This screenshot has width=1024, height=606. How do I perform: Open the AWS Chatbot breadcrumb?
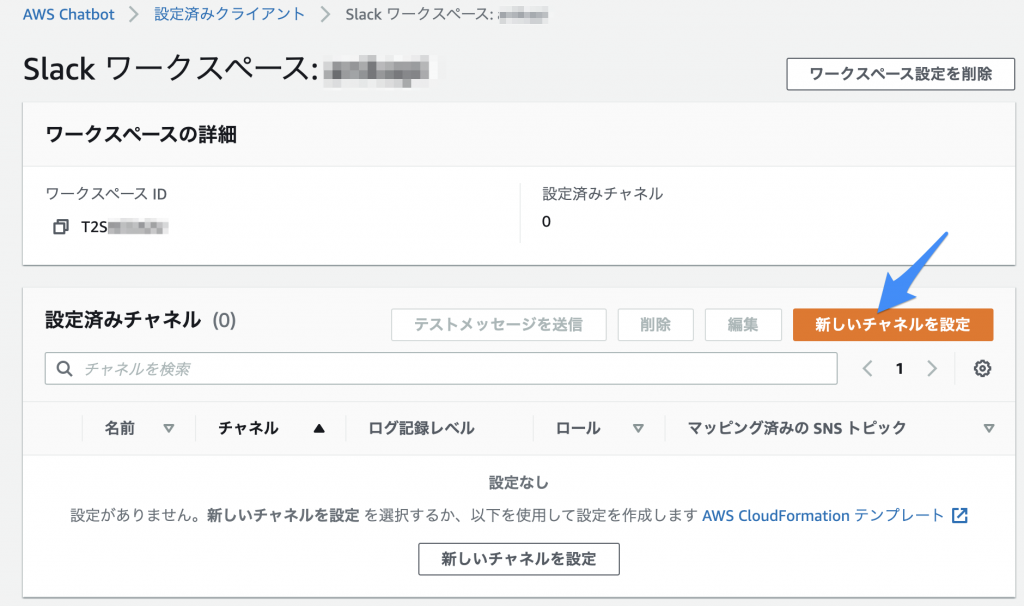click(69, 14)
